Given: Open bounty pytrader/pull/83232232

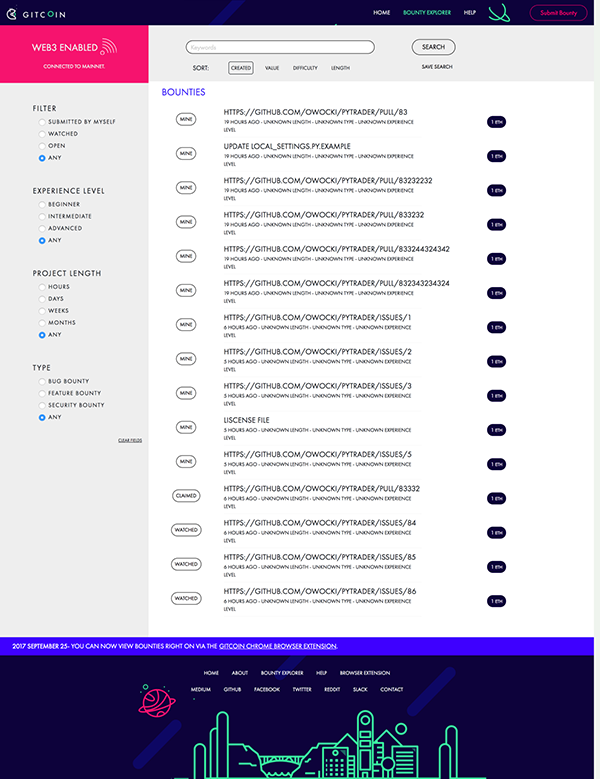Looking at the screenshot, I should coord(328,180).
